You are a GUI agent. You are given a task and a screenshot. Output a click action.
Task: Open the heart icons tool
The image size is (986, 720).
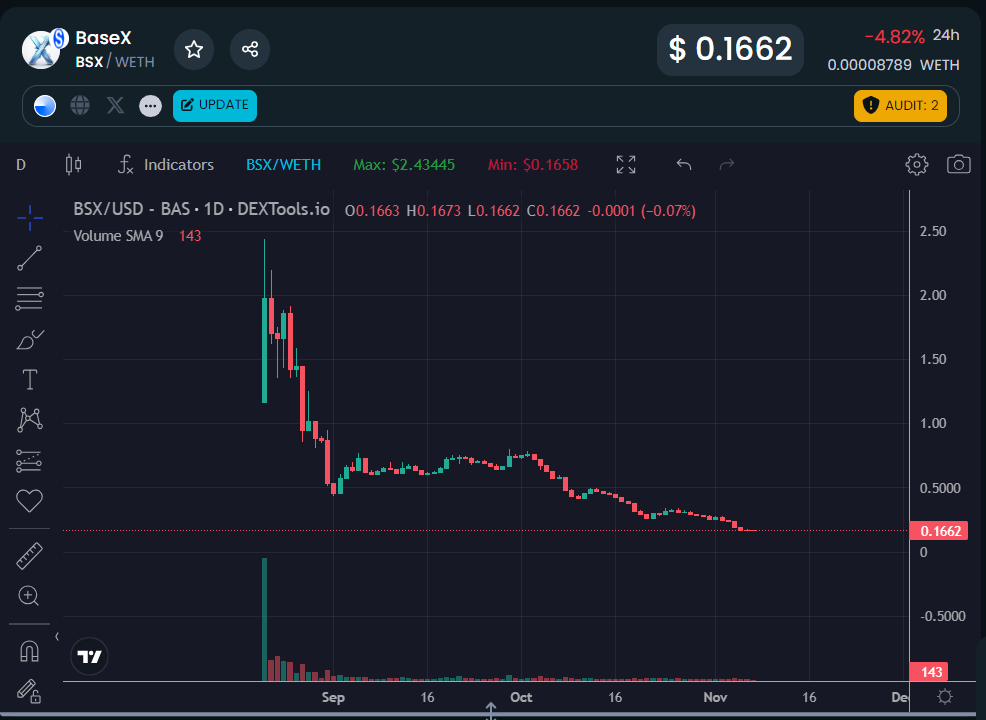tap(30, 501)
